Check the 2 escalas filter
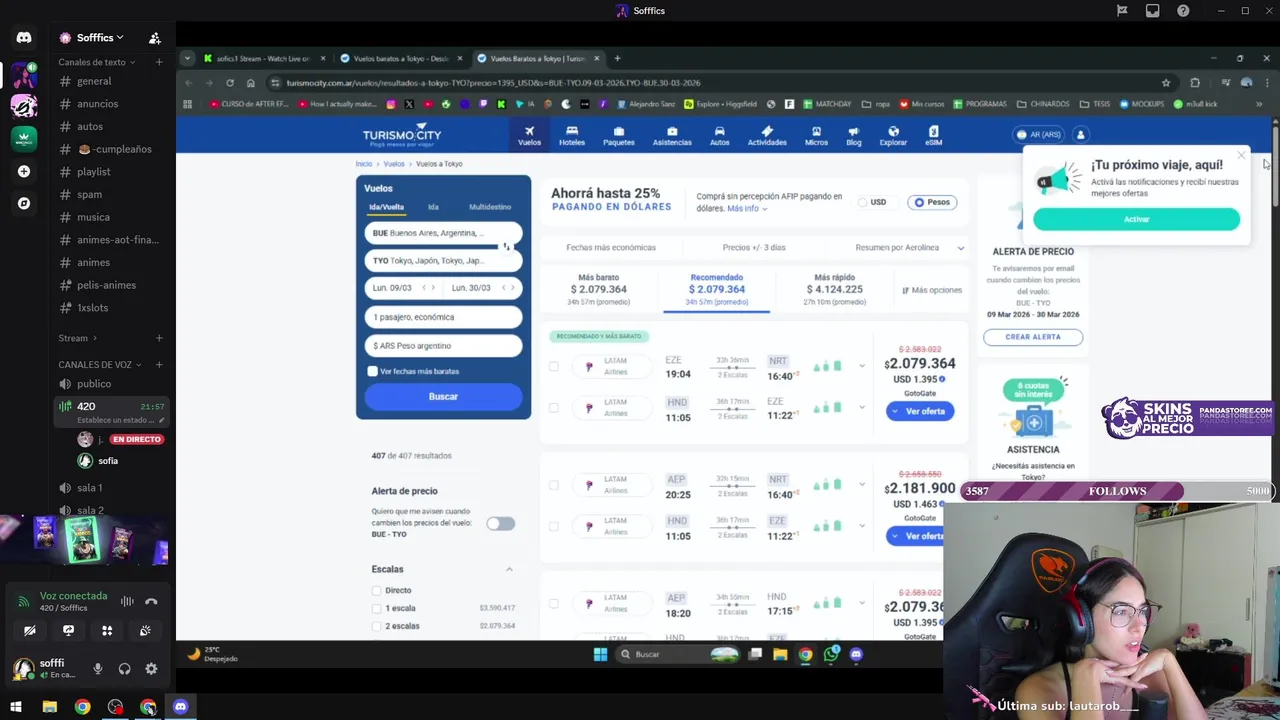The width and height of the screenshot is (1280, 720). tap(376, 626)
